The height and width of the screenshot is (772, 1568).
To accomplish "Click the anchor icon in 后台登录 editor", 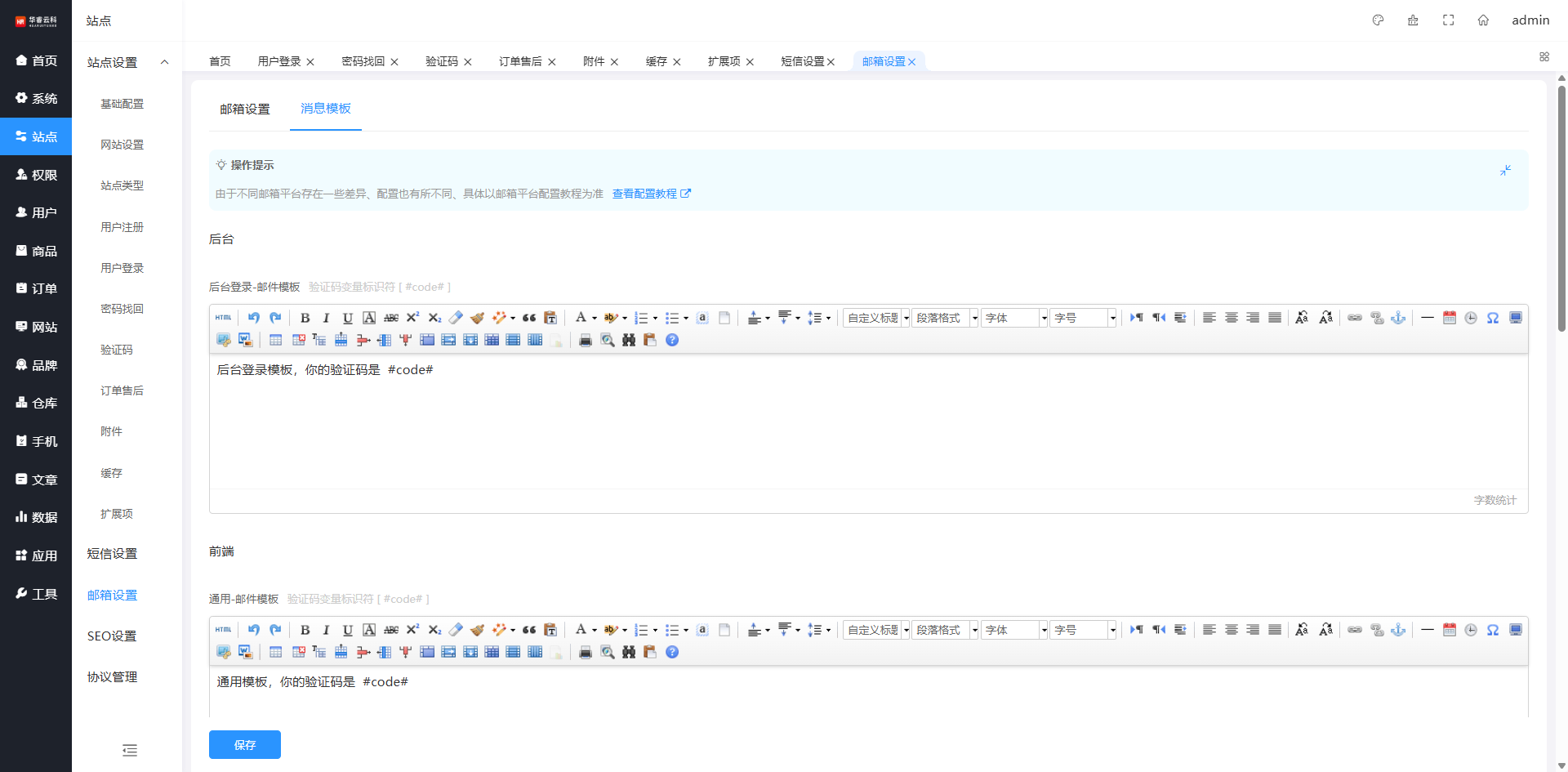I will pos(1398,318).
